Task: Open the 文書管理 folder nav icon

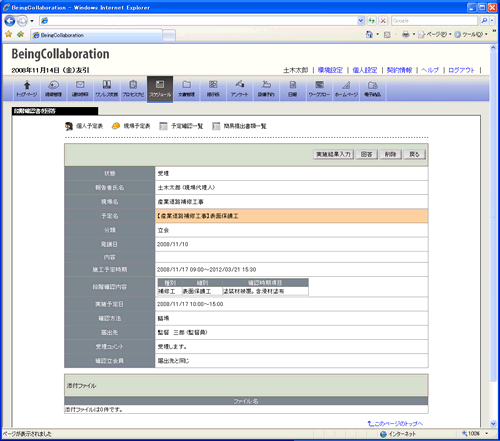Action: [186, 89]
